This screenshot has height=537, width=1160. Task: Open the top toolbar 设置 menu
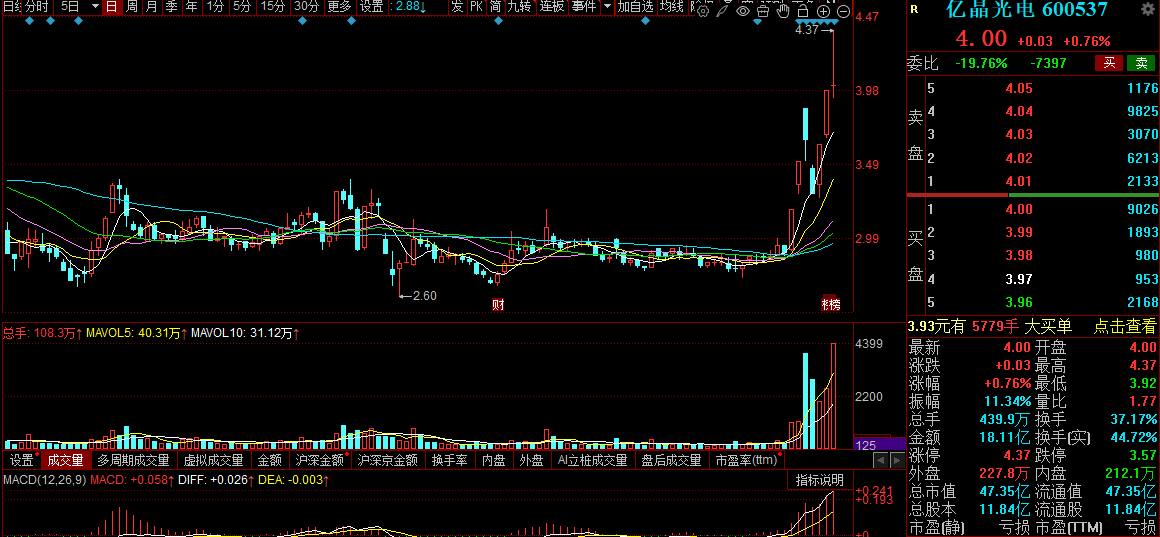pyautogui.click(x=371, y=7)
